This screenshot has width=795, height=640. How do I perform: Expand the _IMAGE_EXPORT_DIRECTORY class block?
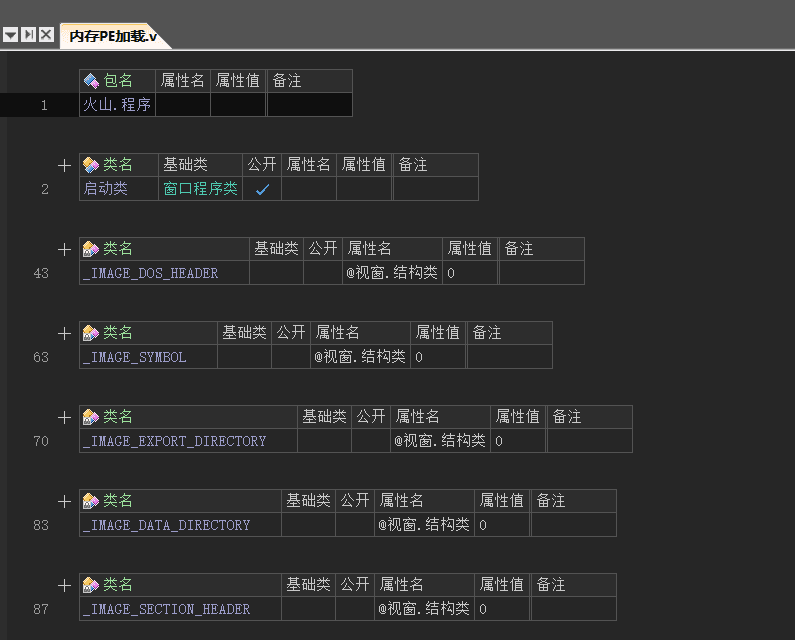64,418
